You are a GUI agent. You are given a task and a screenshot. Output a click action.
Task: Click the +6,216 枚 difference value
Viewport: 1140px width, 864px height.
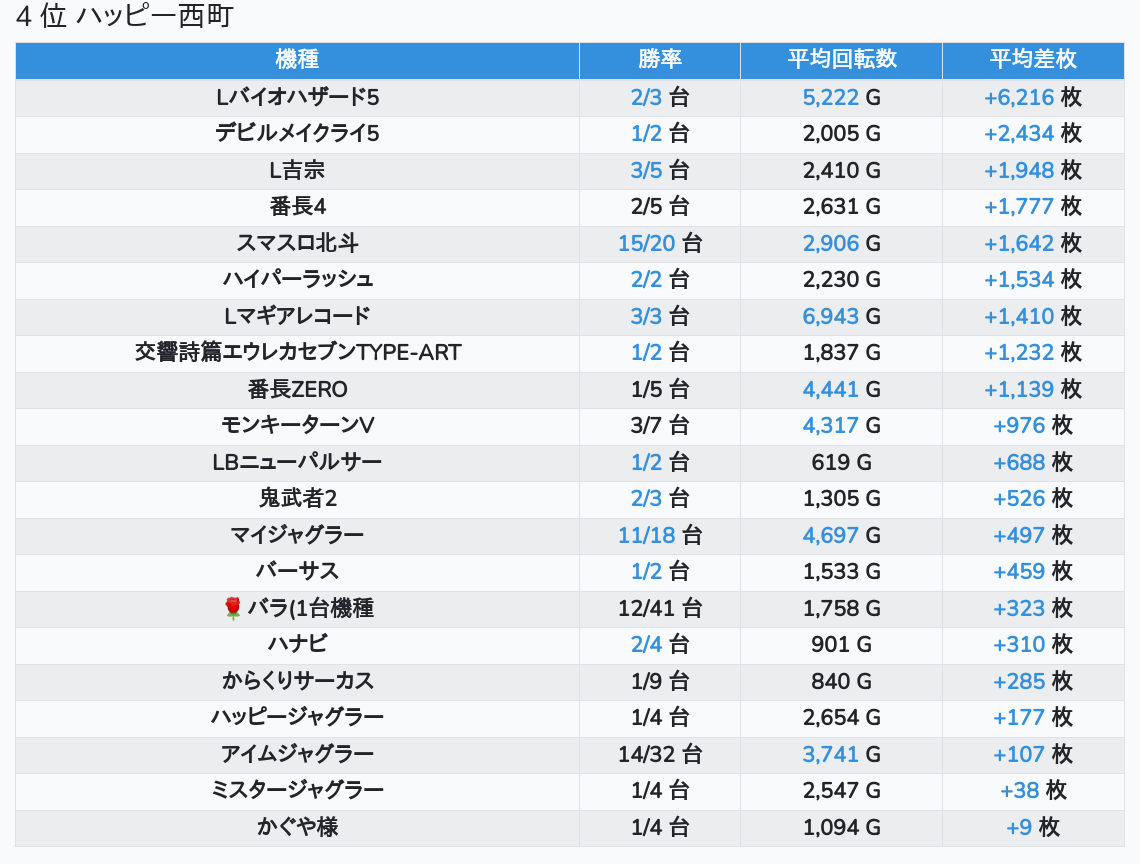coord(1032,97)
